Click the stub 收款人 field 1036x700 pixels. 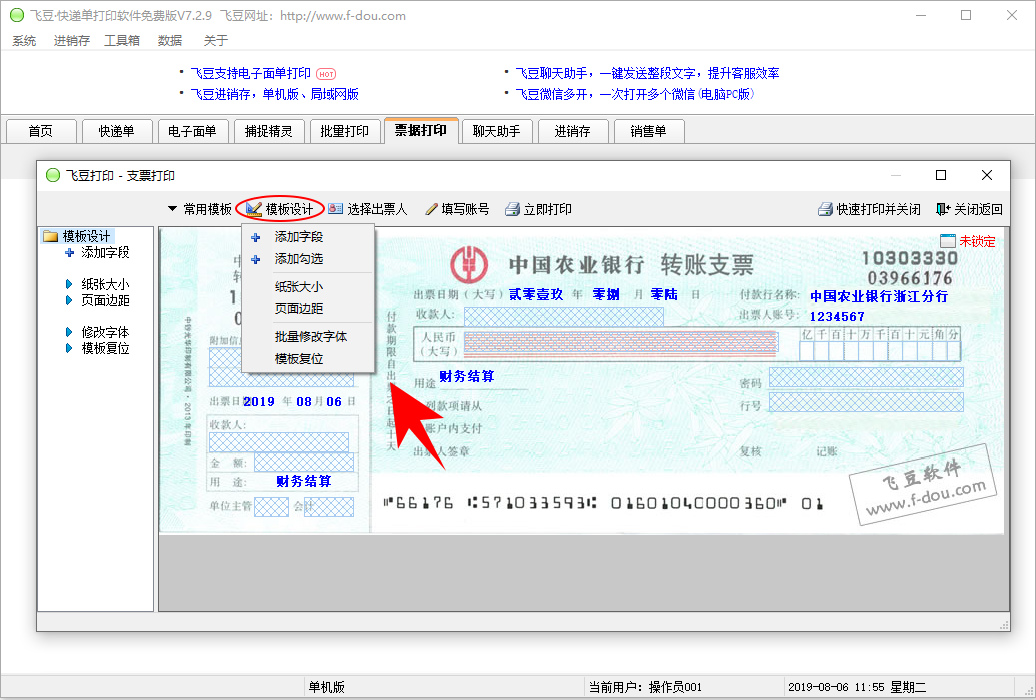[x=279, y=442]
